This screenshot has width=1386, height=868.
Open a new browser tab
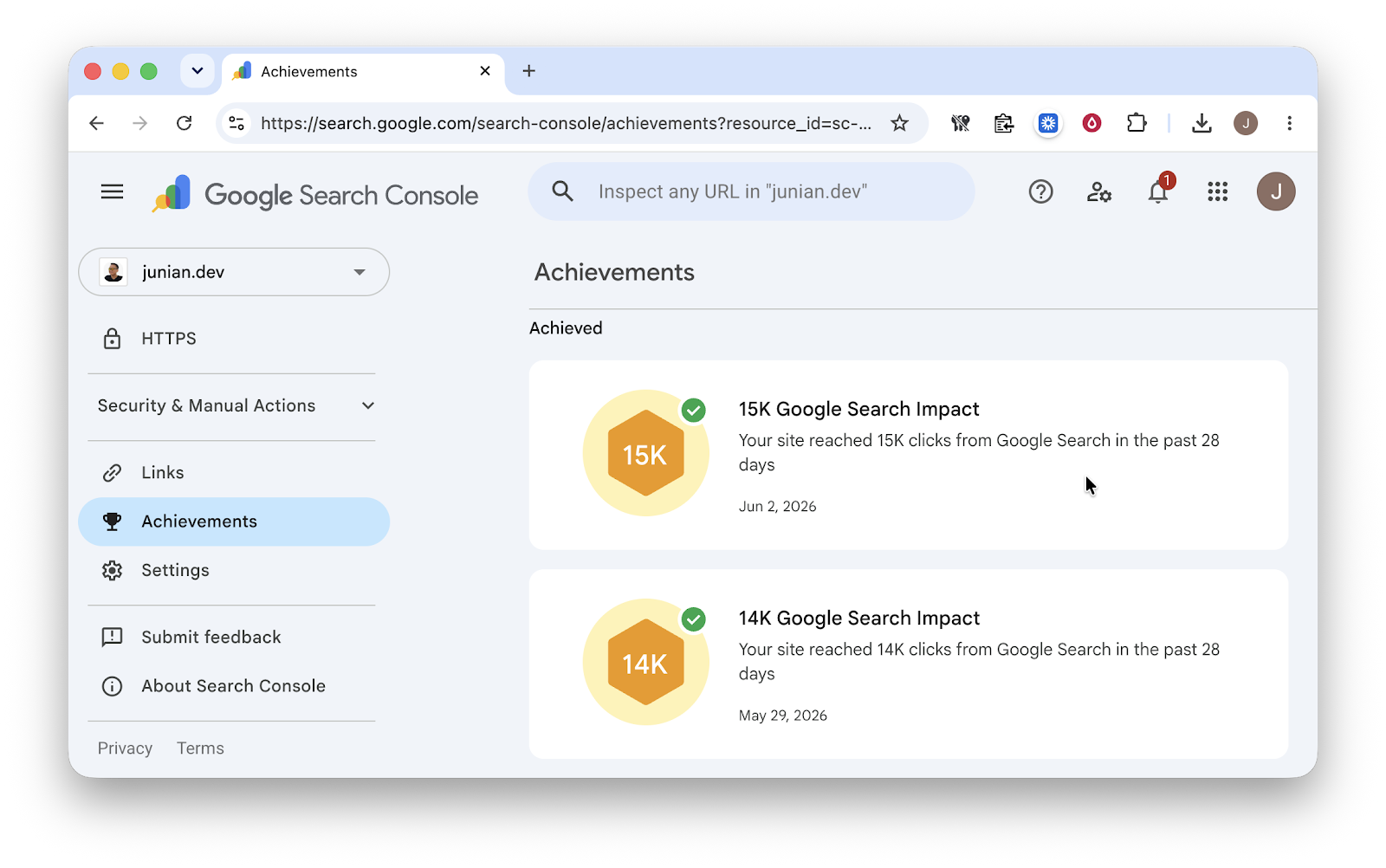528,71
